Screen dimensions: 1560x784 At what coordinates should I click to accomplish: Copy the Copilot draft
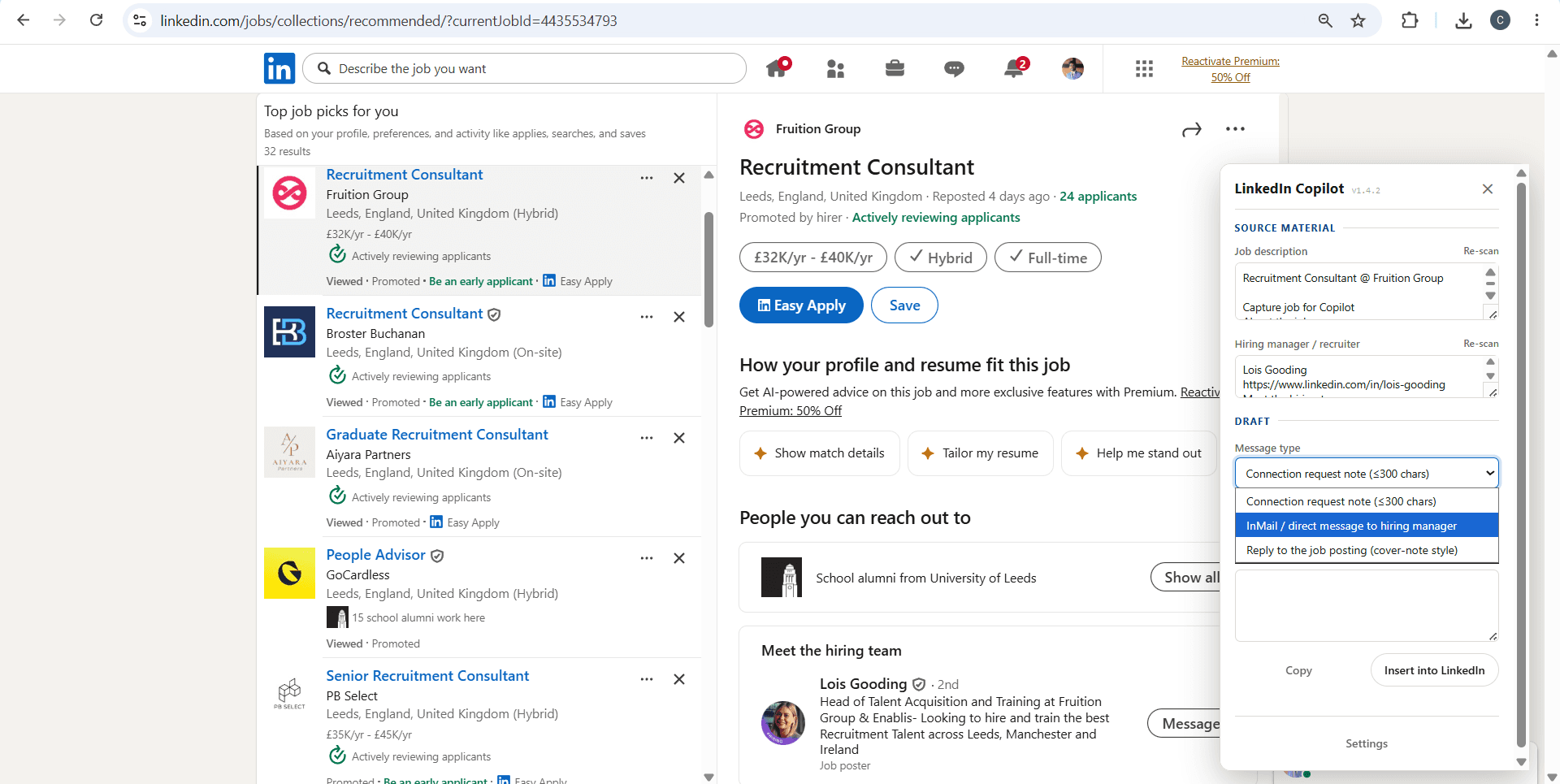point(1298,670)
